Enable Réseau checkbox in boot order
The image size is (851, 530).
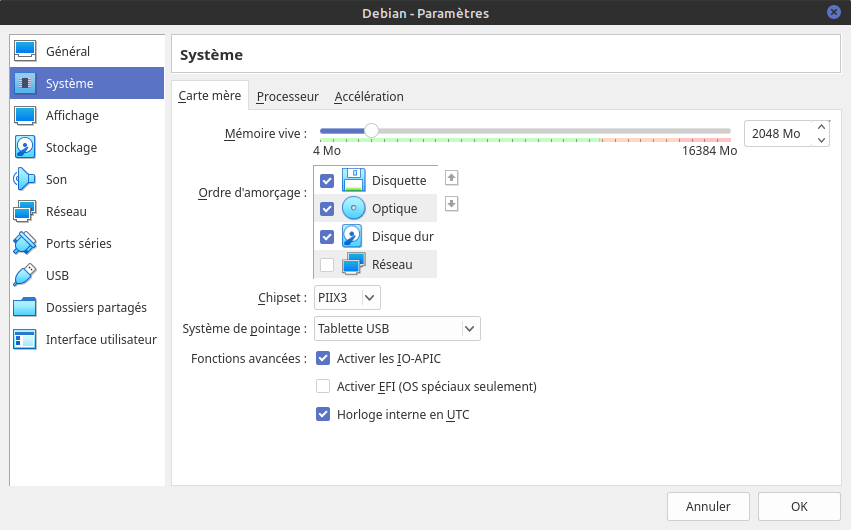pos(327,265)
